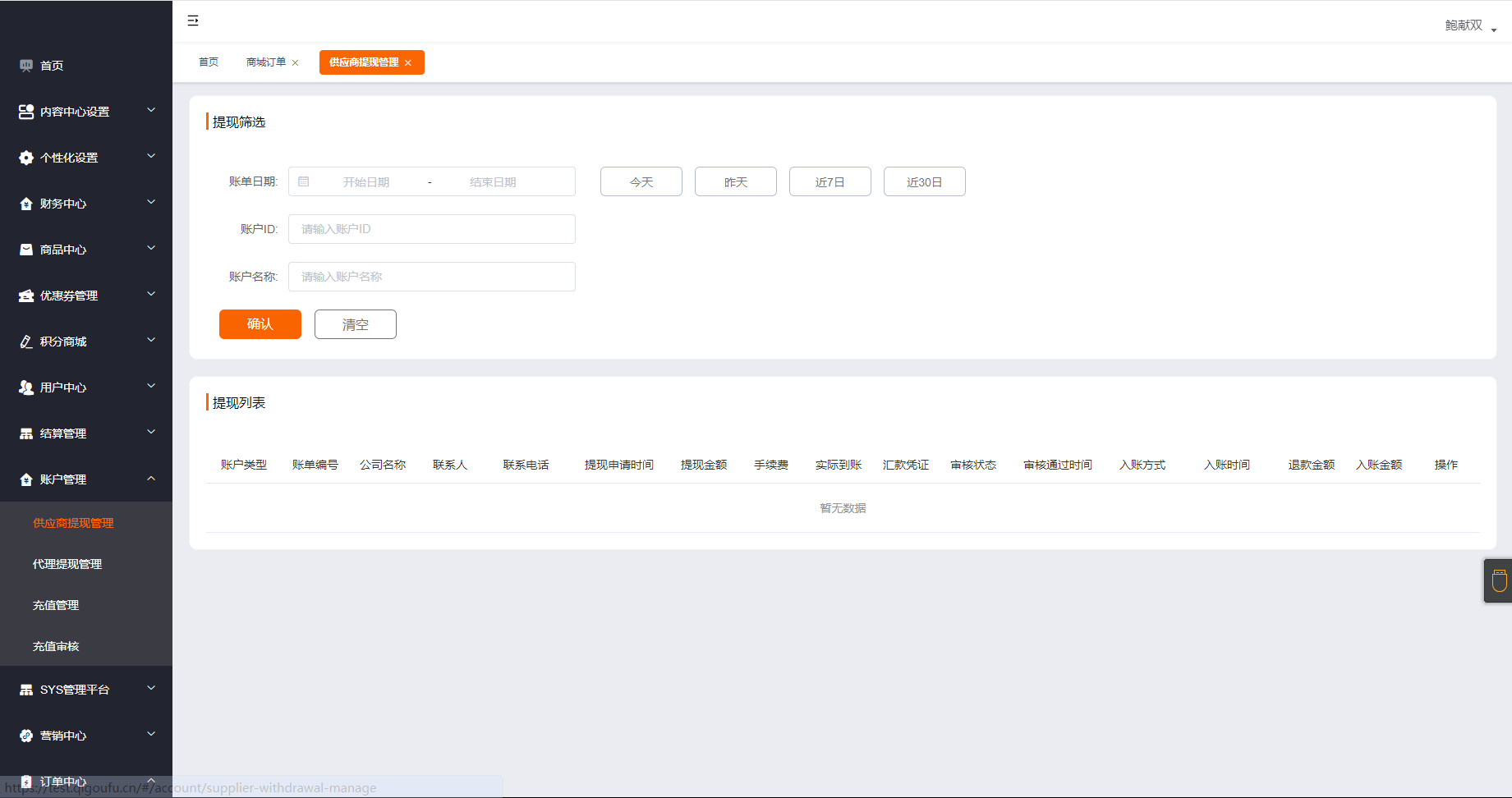This screenshot has width=1512, height=798.
Task: Click the 今天 quick date button
Action: pos(641,181)
